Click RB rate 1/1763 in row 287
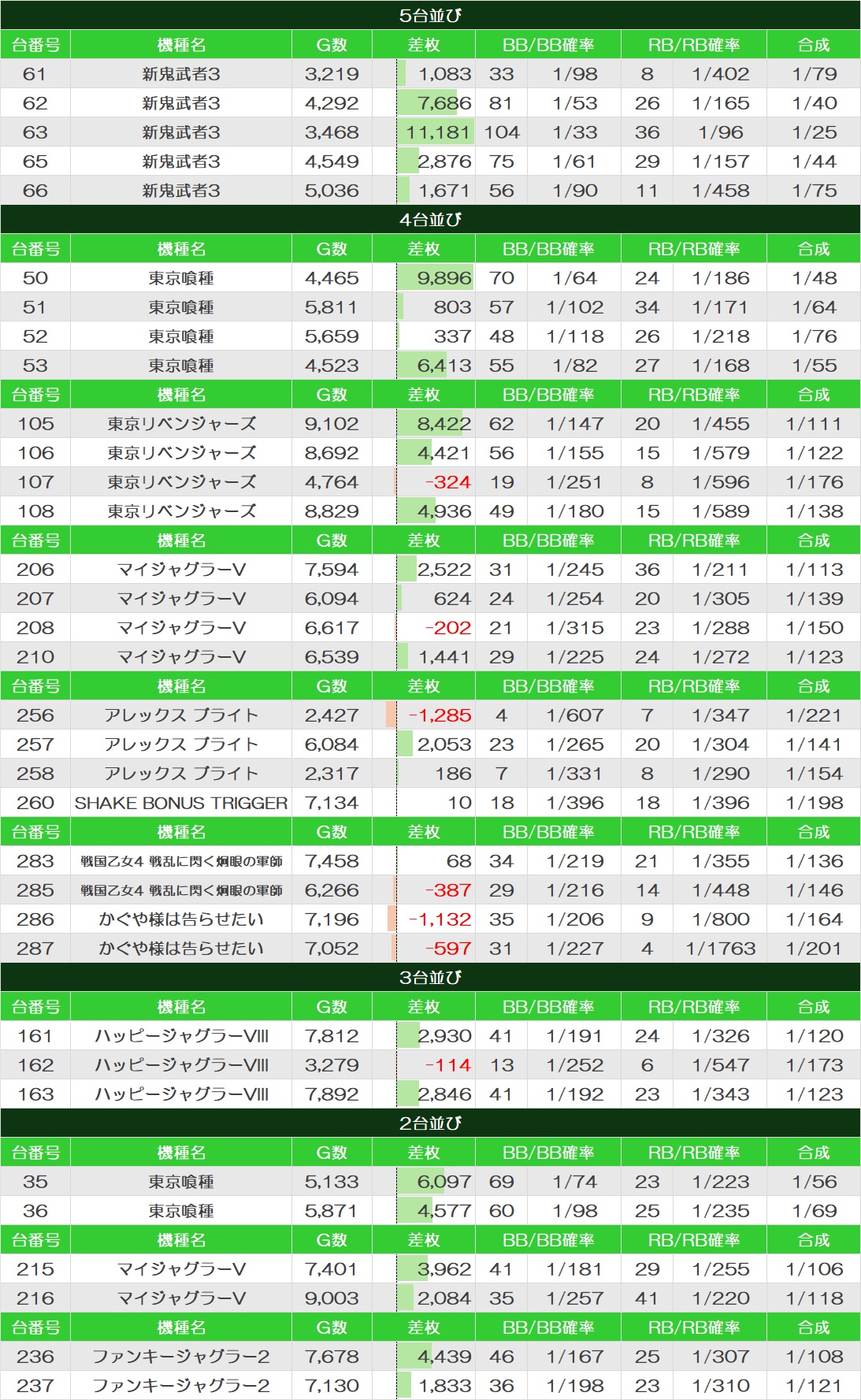 pyautogui.click(x=720, y=949)
